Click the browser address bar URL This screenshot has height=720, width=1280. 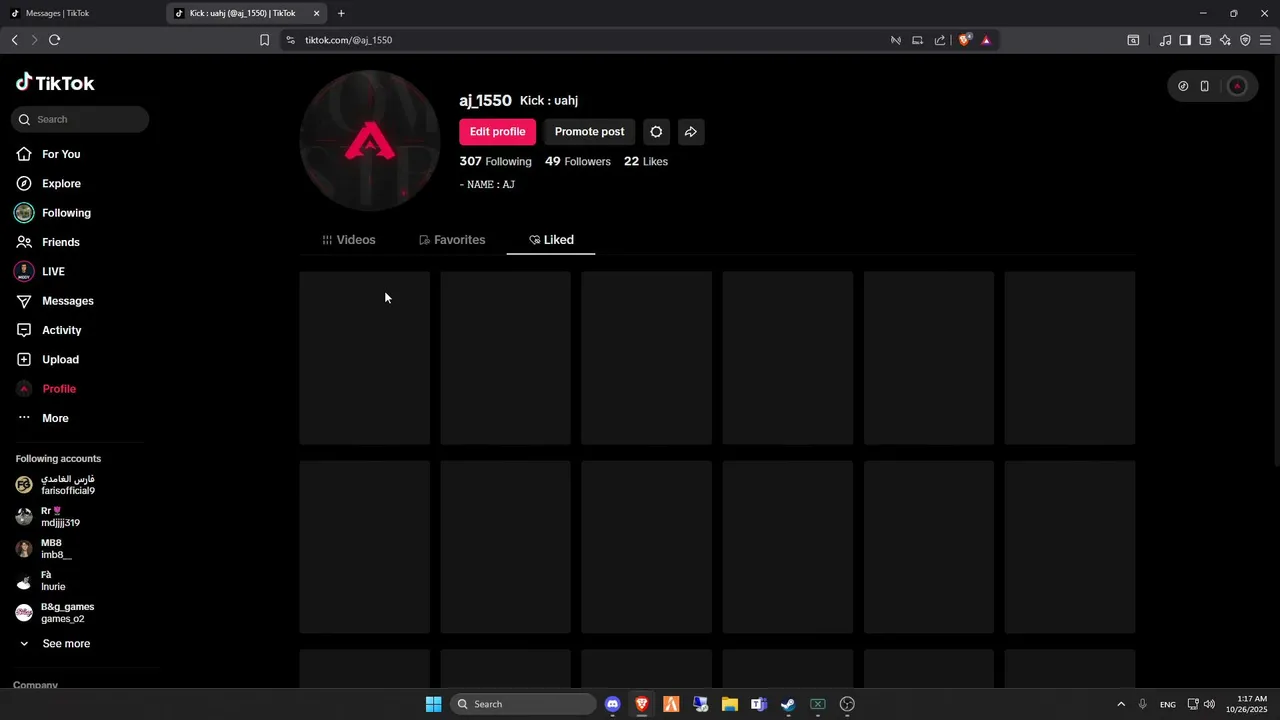click(348, 40)
